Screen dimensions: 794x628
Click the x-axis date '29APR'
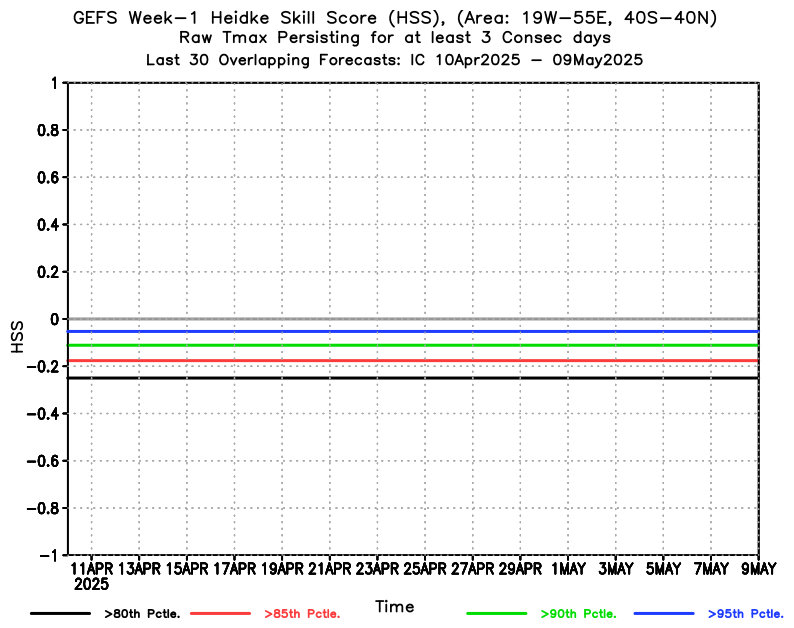pyautogui.click(x=520, y=569)
